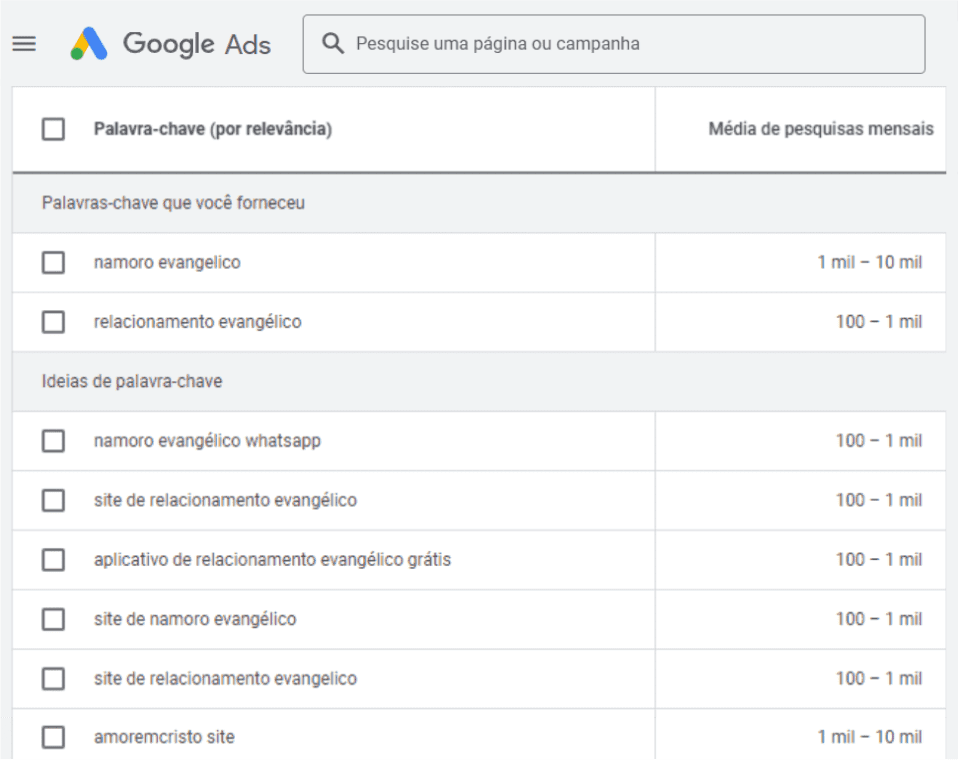Open the 'namoro evangelico' keyword text
This screenshot has width=958, height=760.
click(x=167, y=263)
